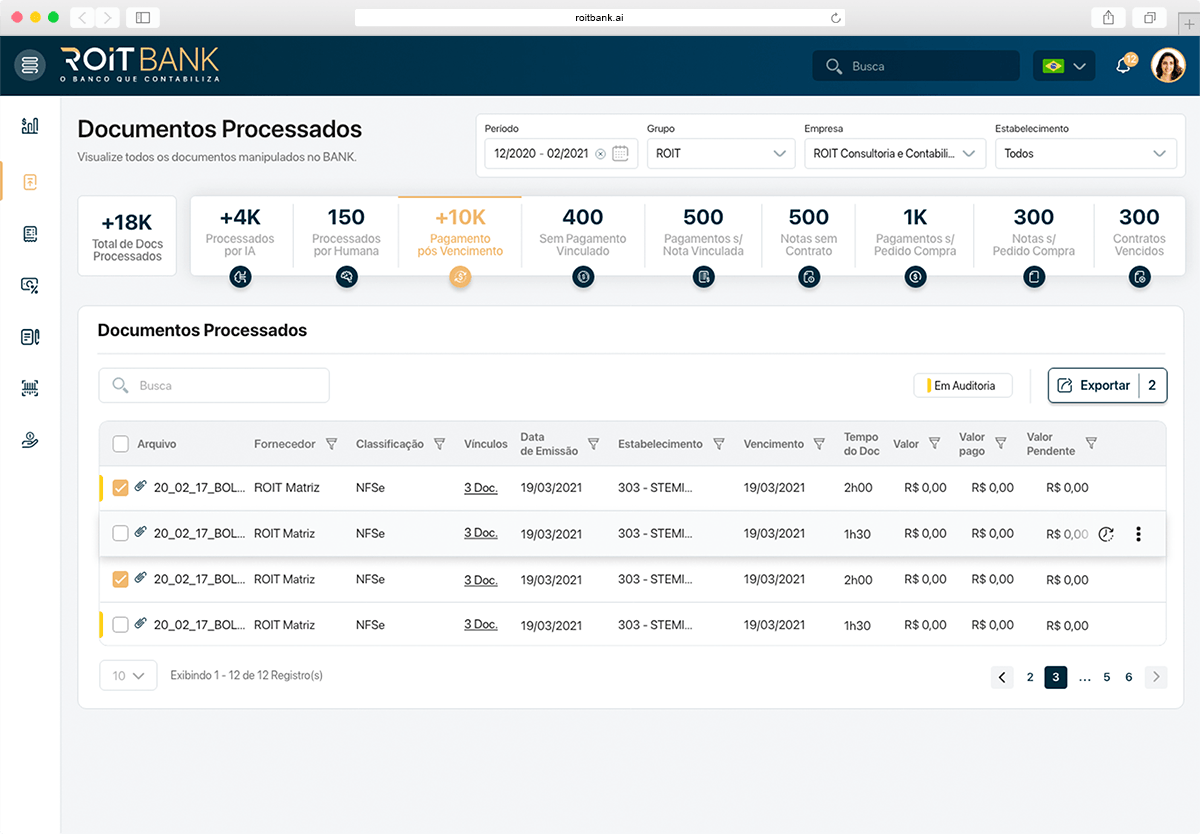Click the calendar icon in Período
The image size is (1200, 834).
pos(620,154)
